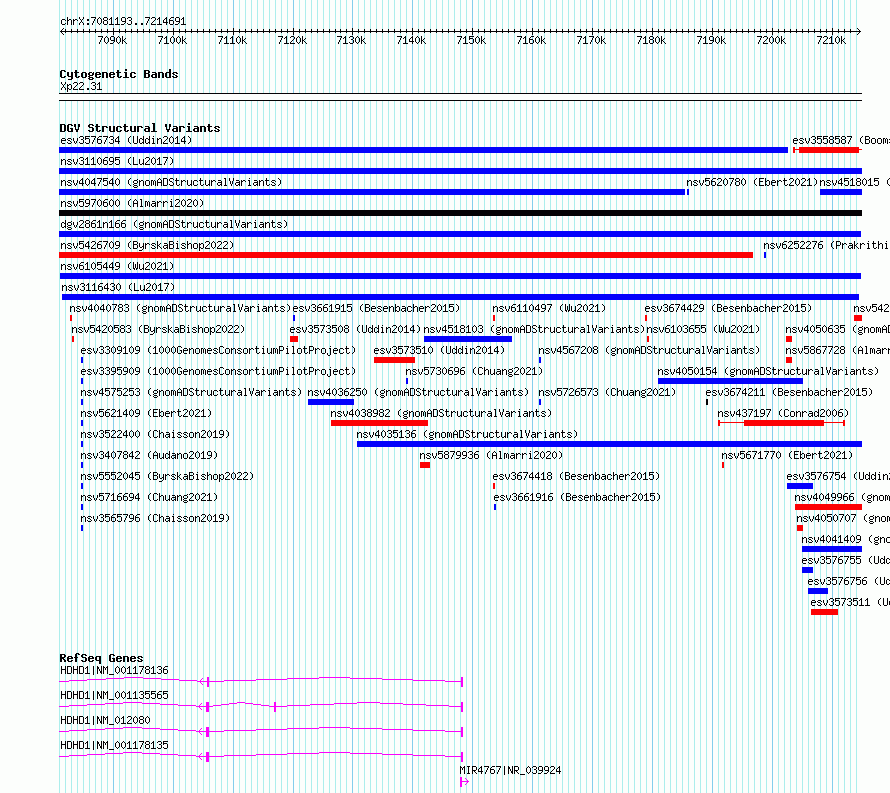The width and height of the screenshot is (890, 793).
Task: Click red bar of nsv5426709 (ByrskaBishop2022)
Action: [406, 255]
